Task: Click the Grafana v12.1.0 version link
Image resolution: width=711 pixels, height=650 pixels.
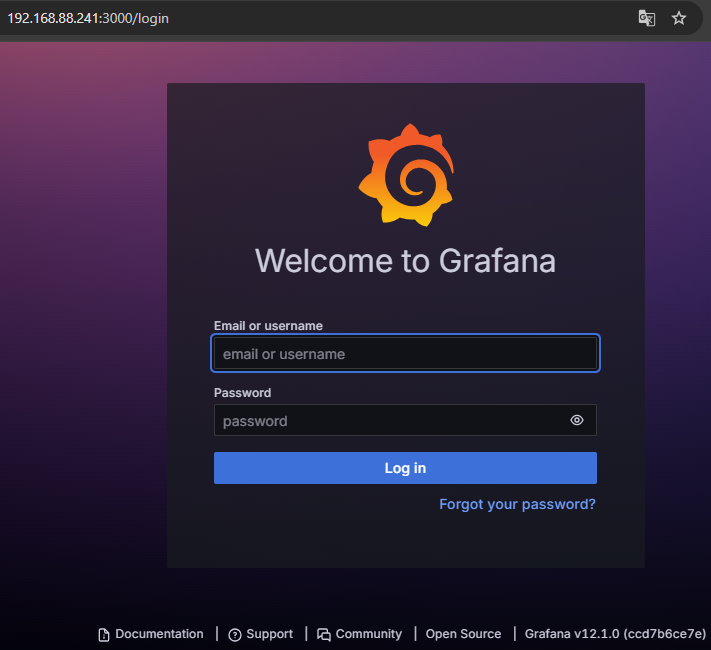Action: pos(615,634)
